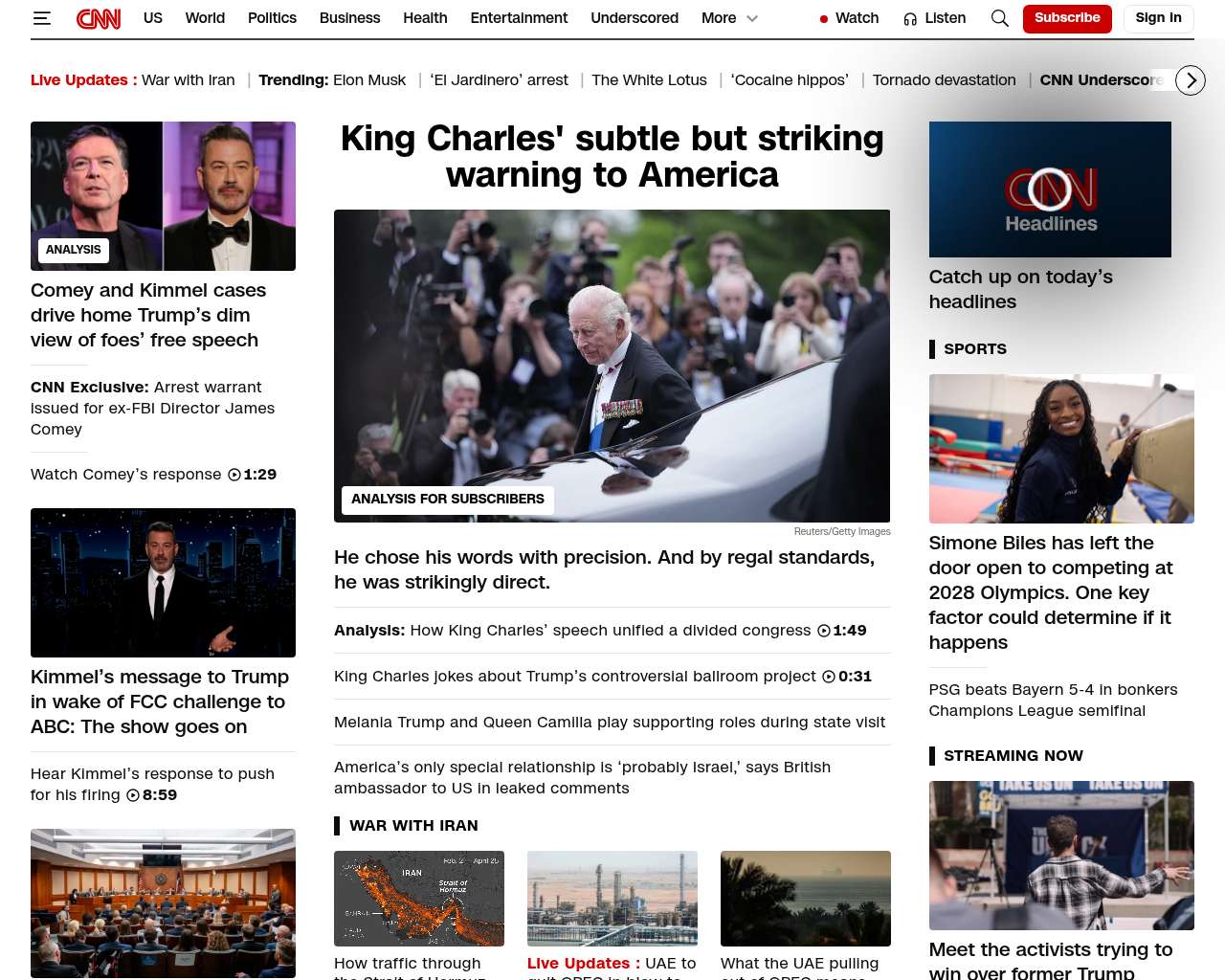Image resolution: width=1225 pixels, height=980 pixels.
Task: Open the hamburger menu icon
Action: coord(41,18)
